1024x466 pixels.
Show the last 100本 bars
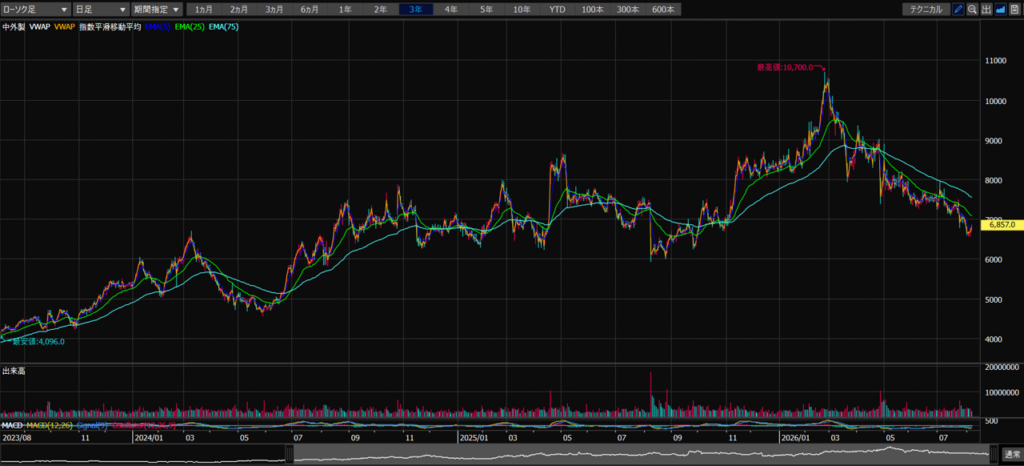[x=592, y=10]
